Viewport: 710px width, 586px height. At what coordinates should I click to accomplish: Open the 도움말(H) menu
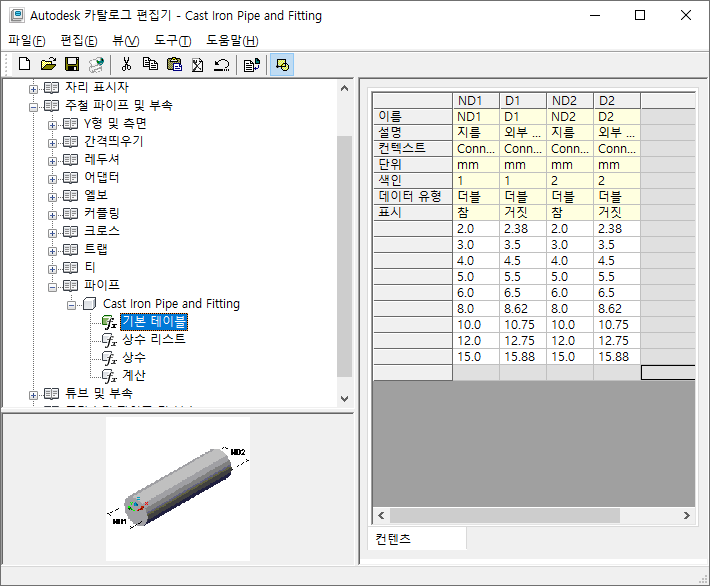click(232, 41)
